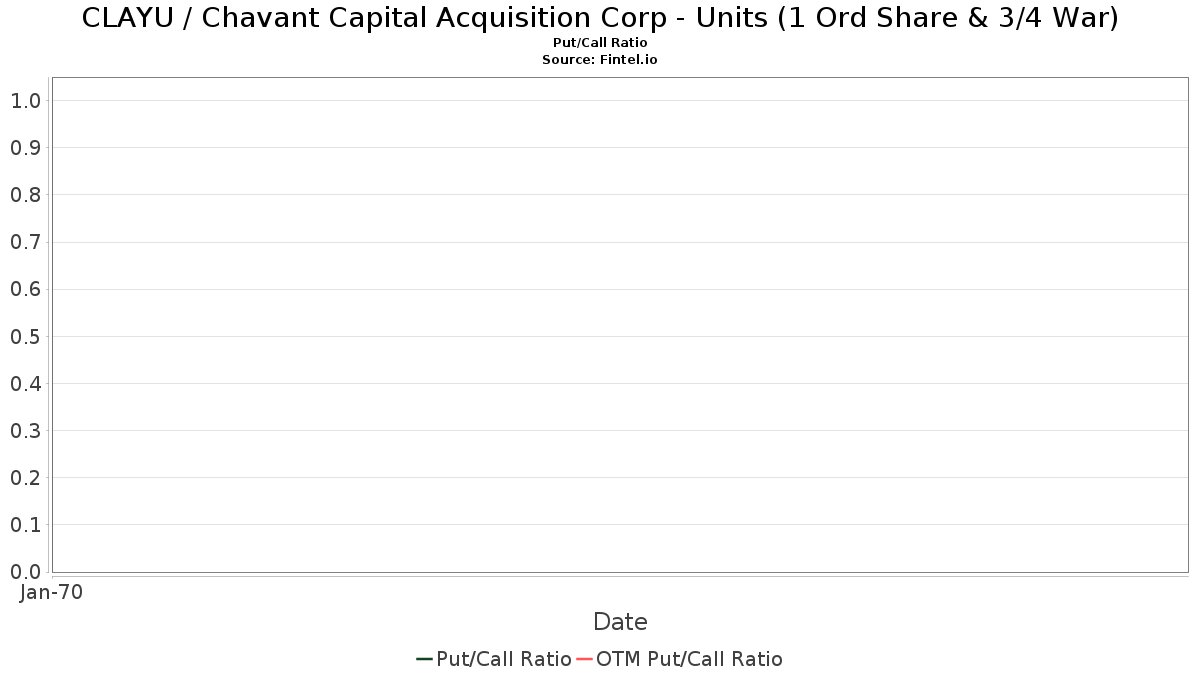Click the dark green Put/Call Ratio legend line
The image size is (1200, 675).
pos(424,659)
